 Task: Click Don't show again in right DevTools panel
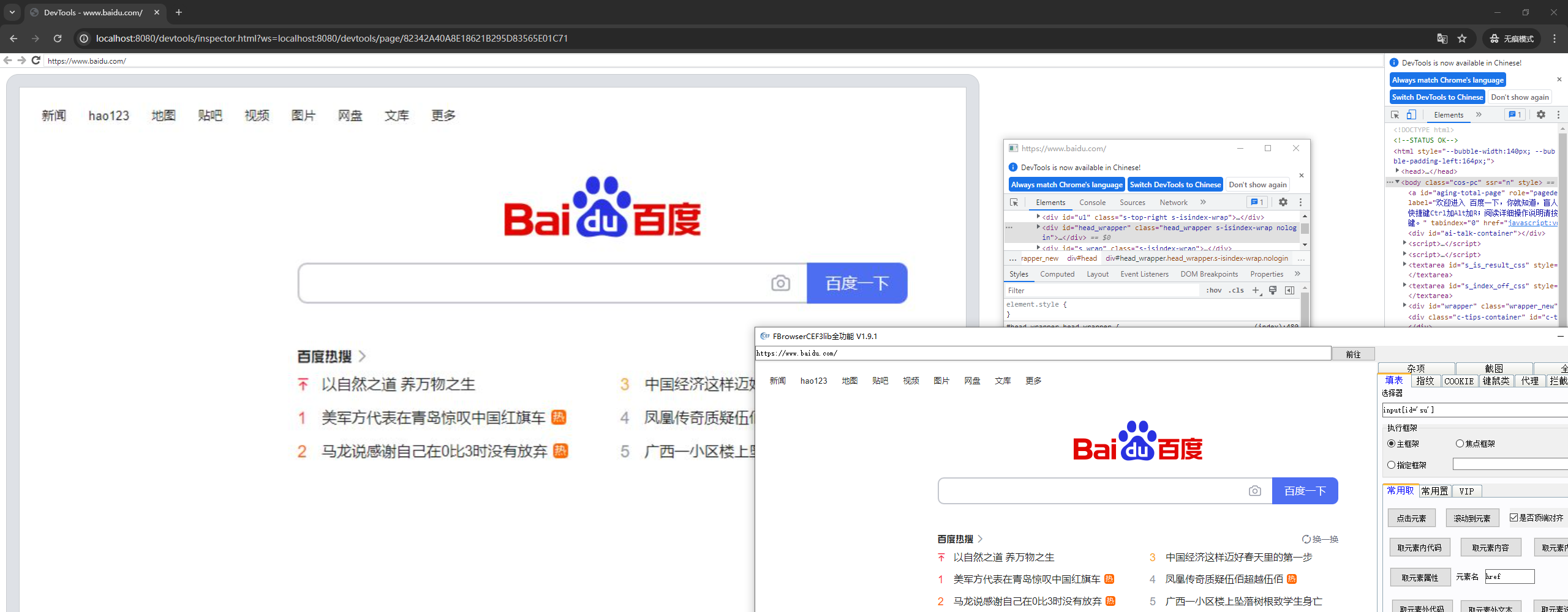[1519, 97]
